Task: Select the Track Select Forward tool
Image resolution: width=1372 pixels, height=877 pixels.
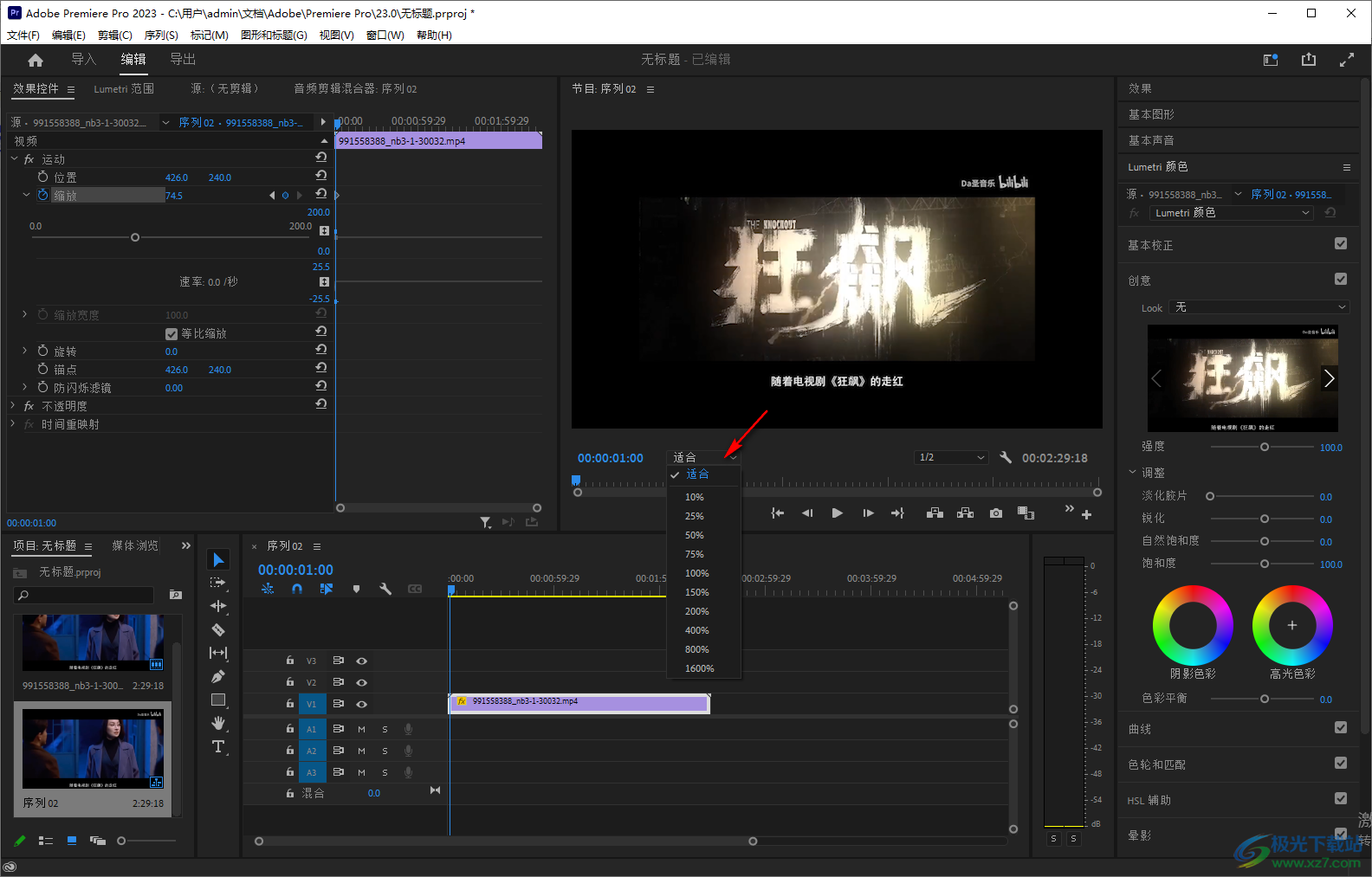Action: (x=218, y=583)
